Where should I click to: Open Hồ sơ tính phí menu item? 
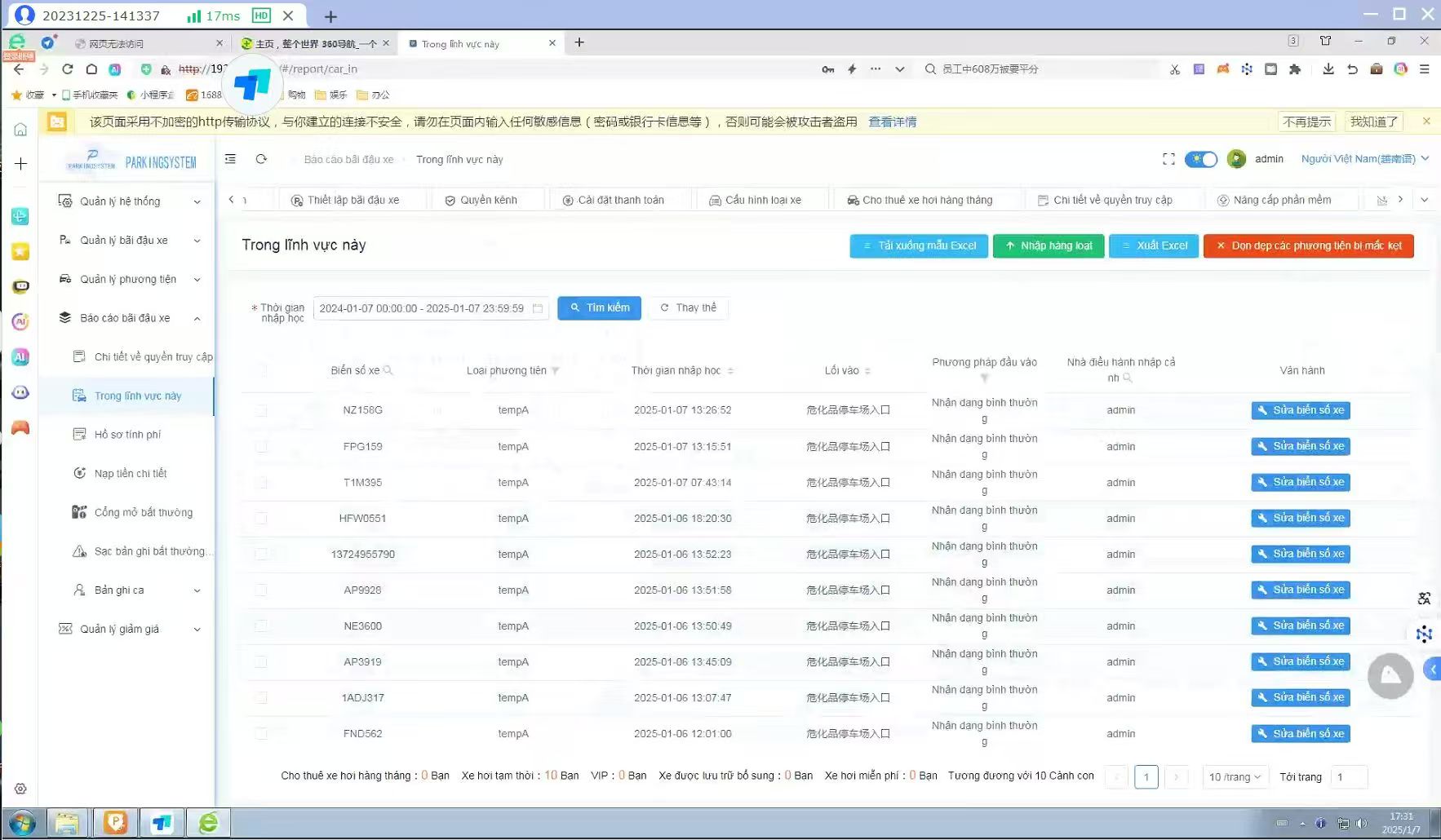coord(128,435)
